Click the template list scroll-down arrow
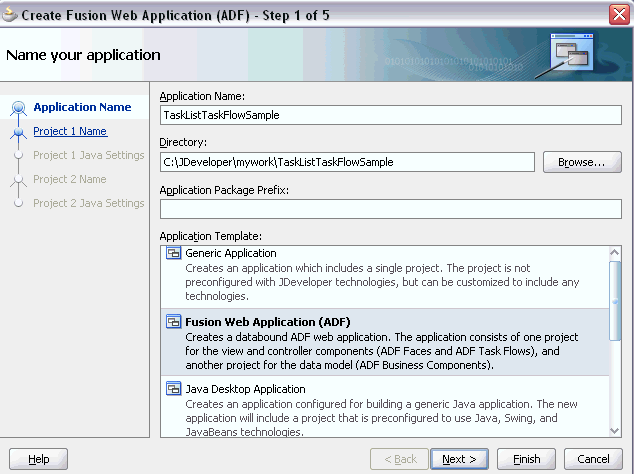The height and width of the screenshot is (474, 634). [x=615, y=431]
